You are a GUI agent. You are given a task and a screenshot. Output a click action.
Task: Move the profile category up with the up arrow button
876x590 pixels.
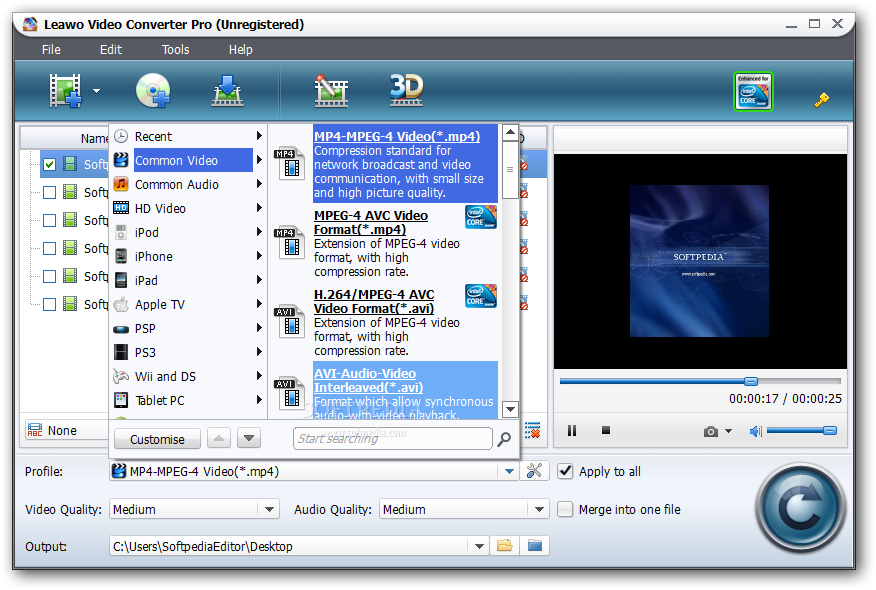pos(219,439)
